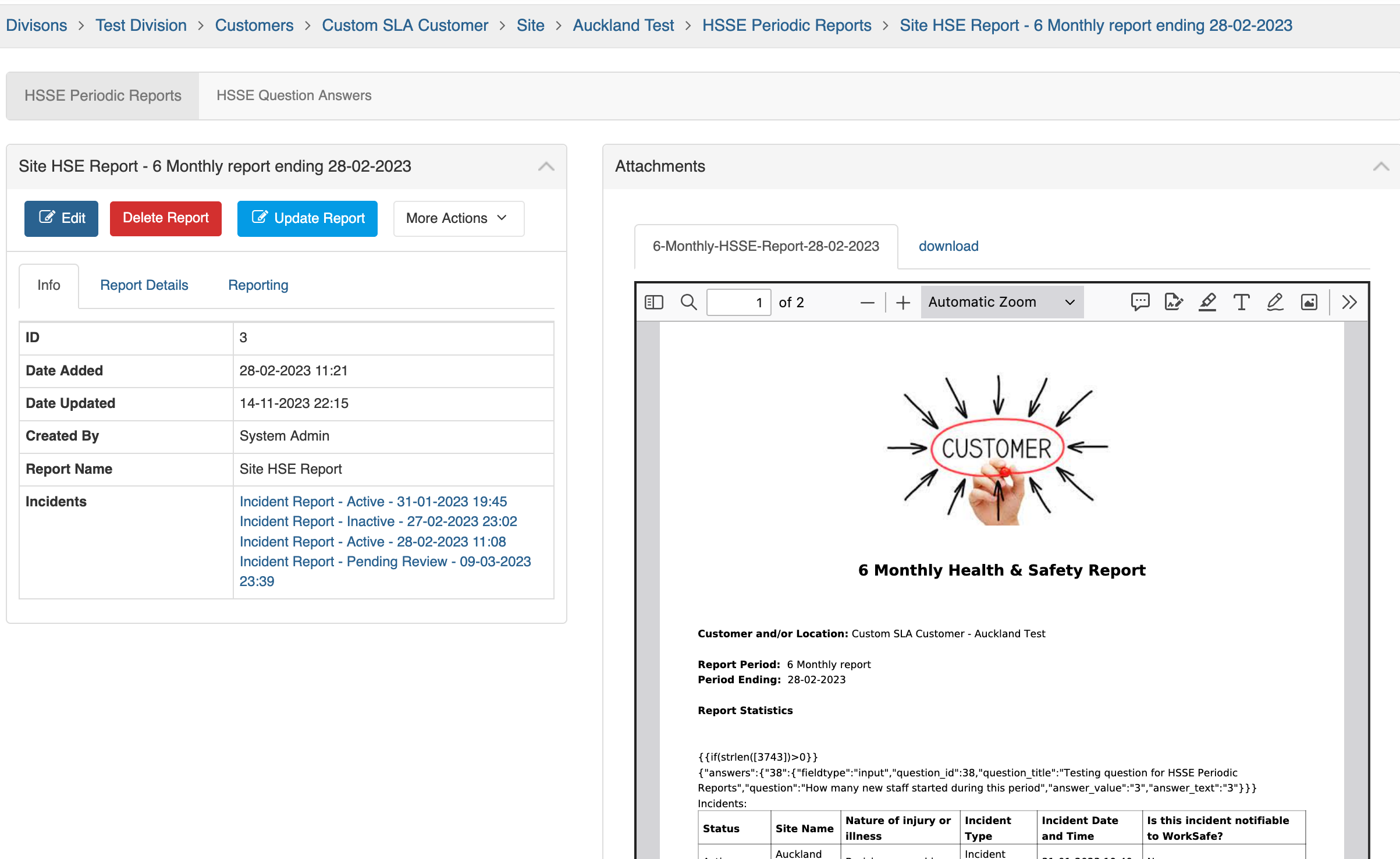Click the Delete Report button
1400x859 pixels.
click(x=165, y=218)
